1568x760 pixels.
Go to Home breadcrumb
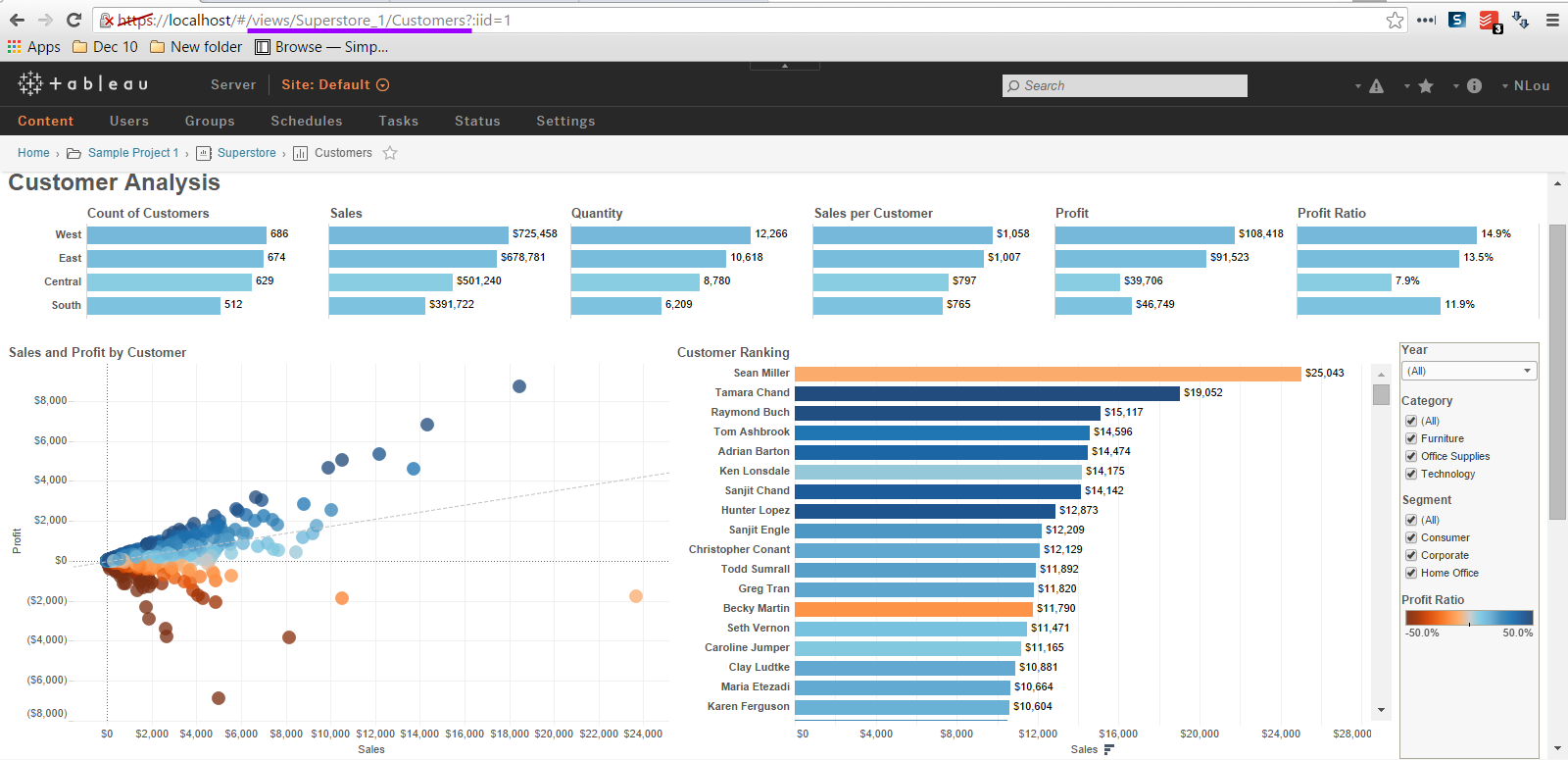[x=33, y=153]
